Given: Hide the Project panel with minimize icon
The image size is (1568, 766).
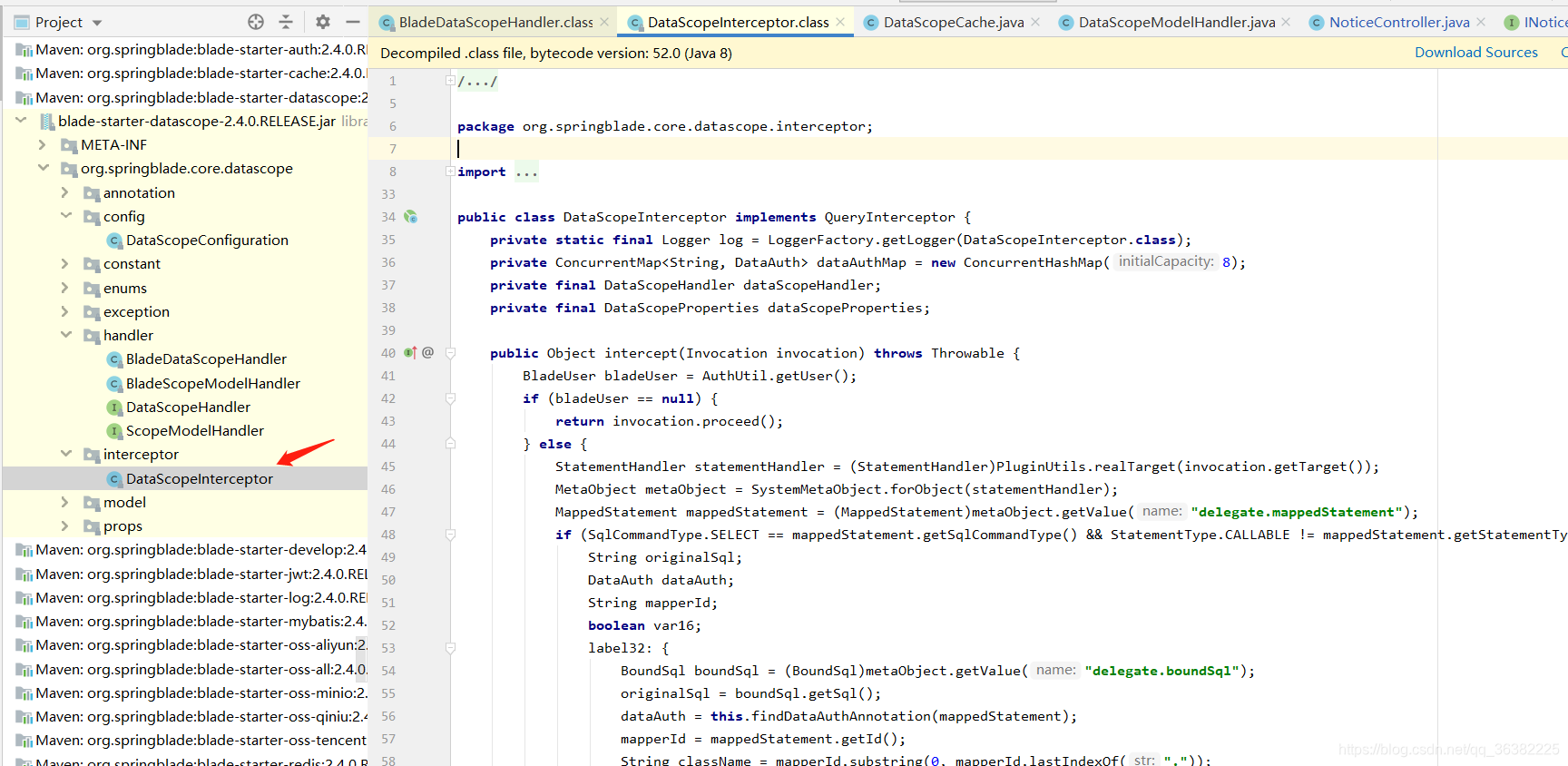Looking at the screenshot, I should point(353,22).
